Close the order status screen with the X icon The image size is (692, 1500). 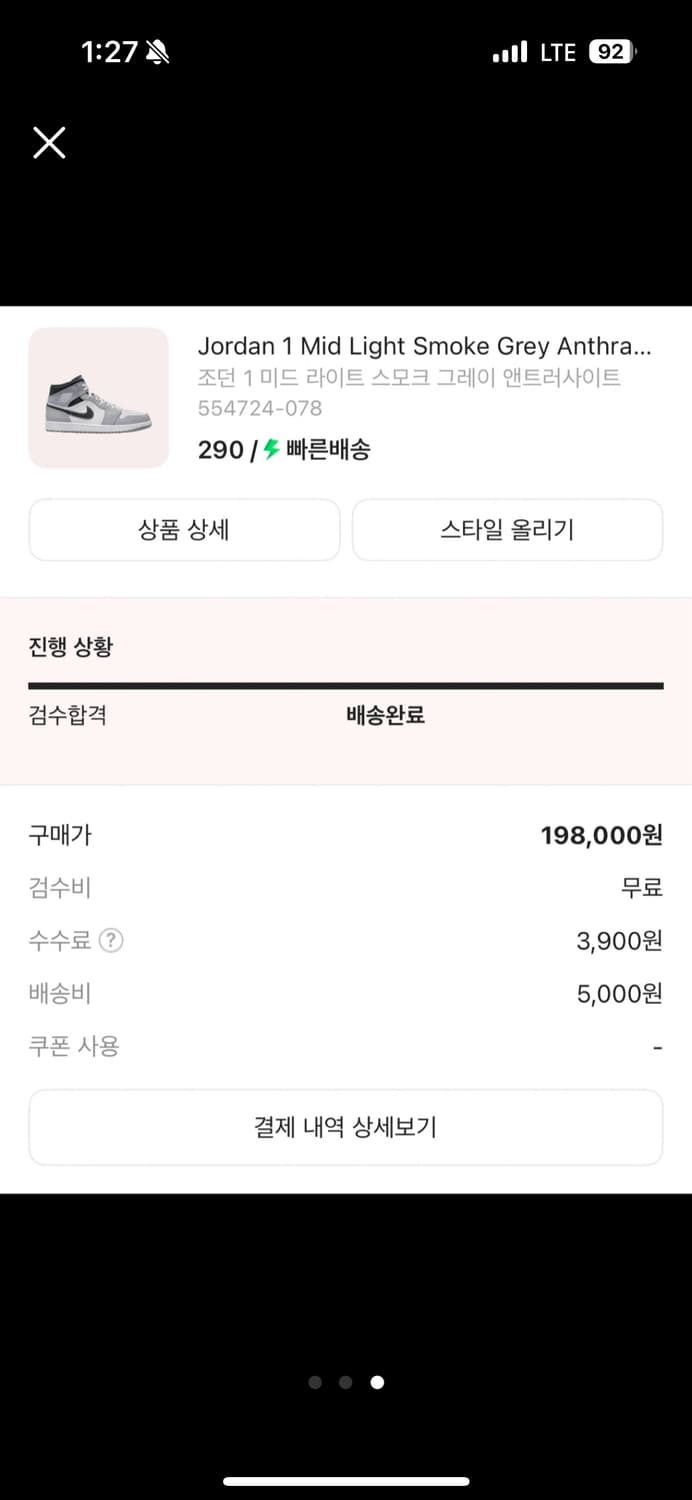(x=48, y=142)
